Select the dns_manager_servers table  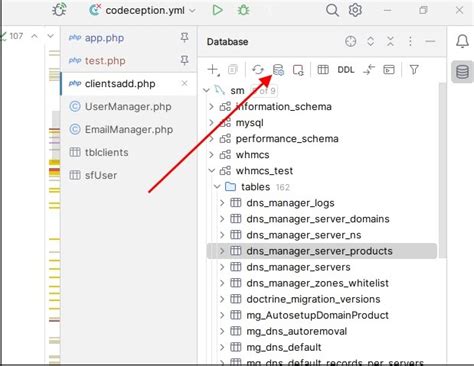(x=298, y=267)
